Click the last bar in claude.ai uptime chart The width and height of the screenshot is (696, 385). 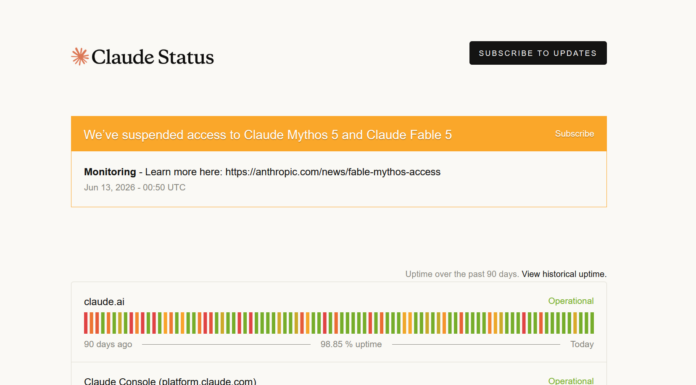[592, 323]
